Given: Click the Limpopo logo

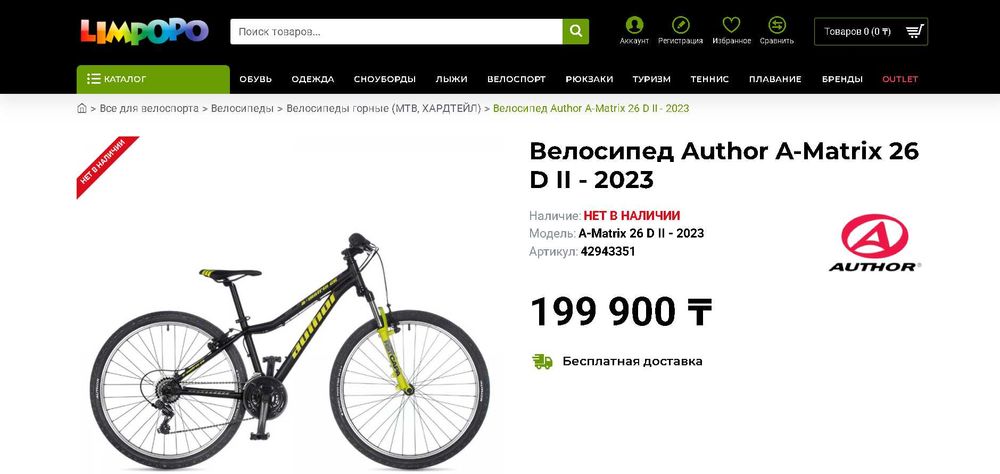Looking at the screenshot, I should coord(145,32).
